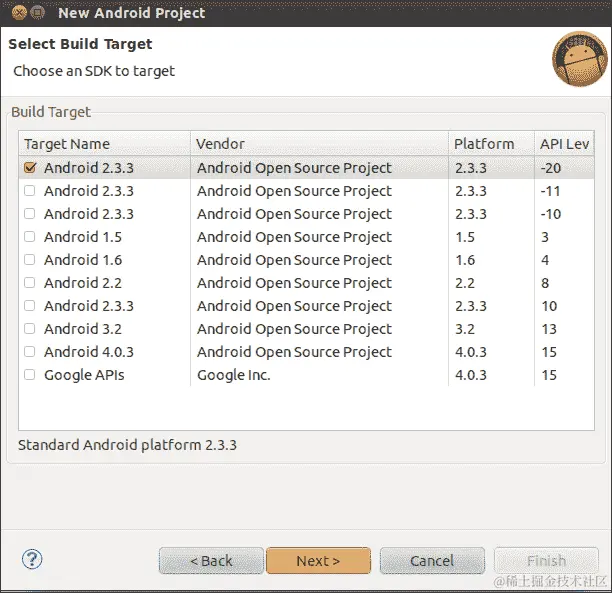
Task: Click Standard Android platform 2.3.3 description text
Action: tap(127, 445)
